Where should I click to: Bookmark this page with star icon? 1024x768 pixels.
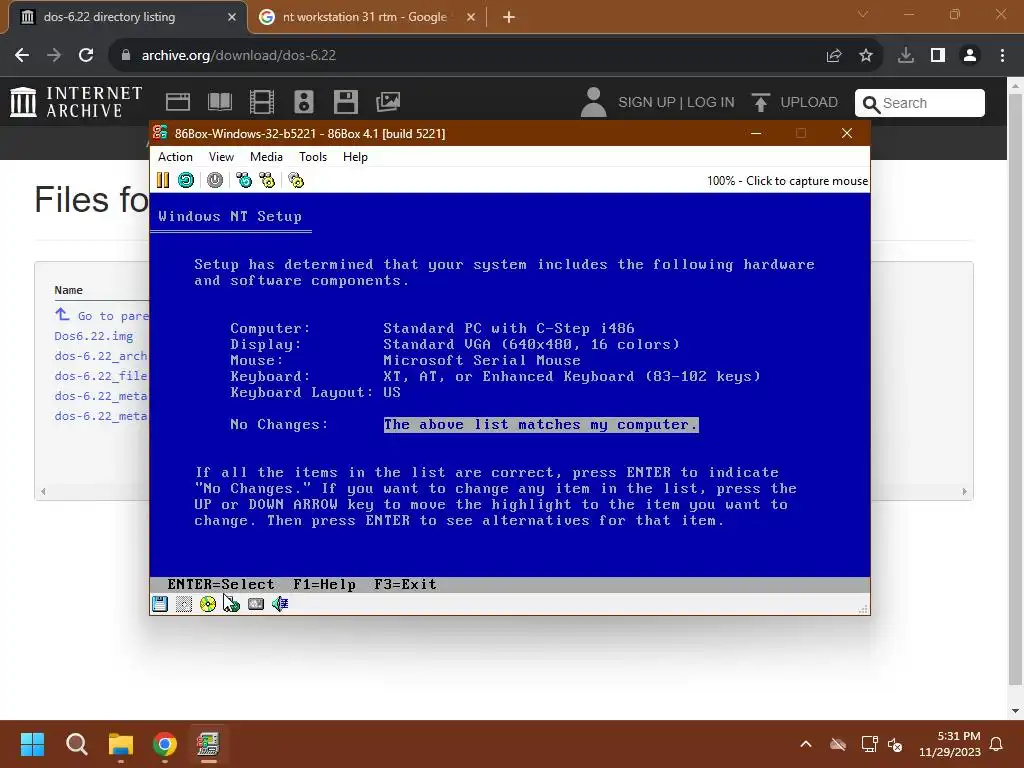(866, 55)
